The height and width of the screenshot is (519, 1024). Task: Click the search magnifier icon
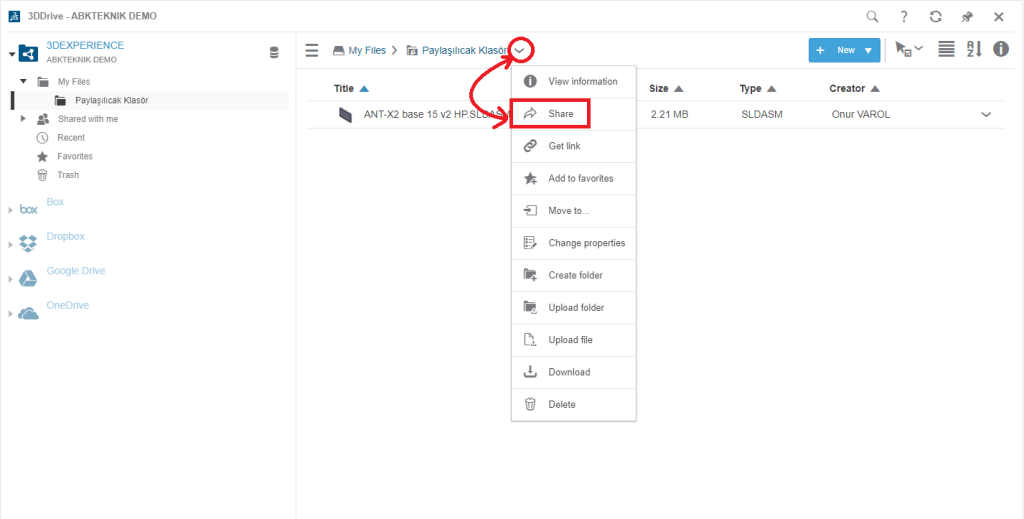click(x=873, y=17)
